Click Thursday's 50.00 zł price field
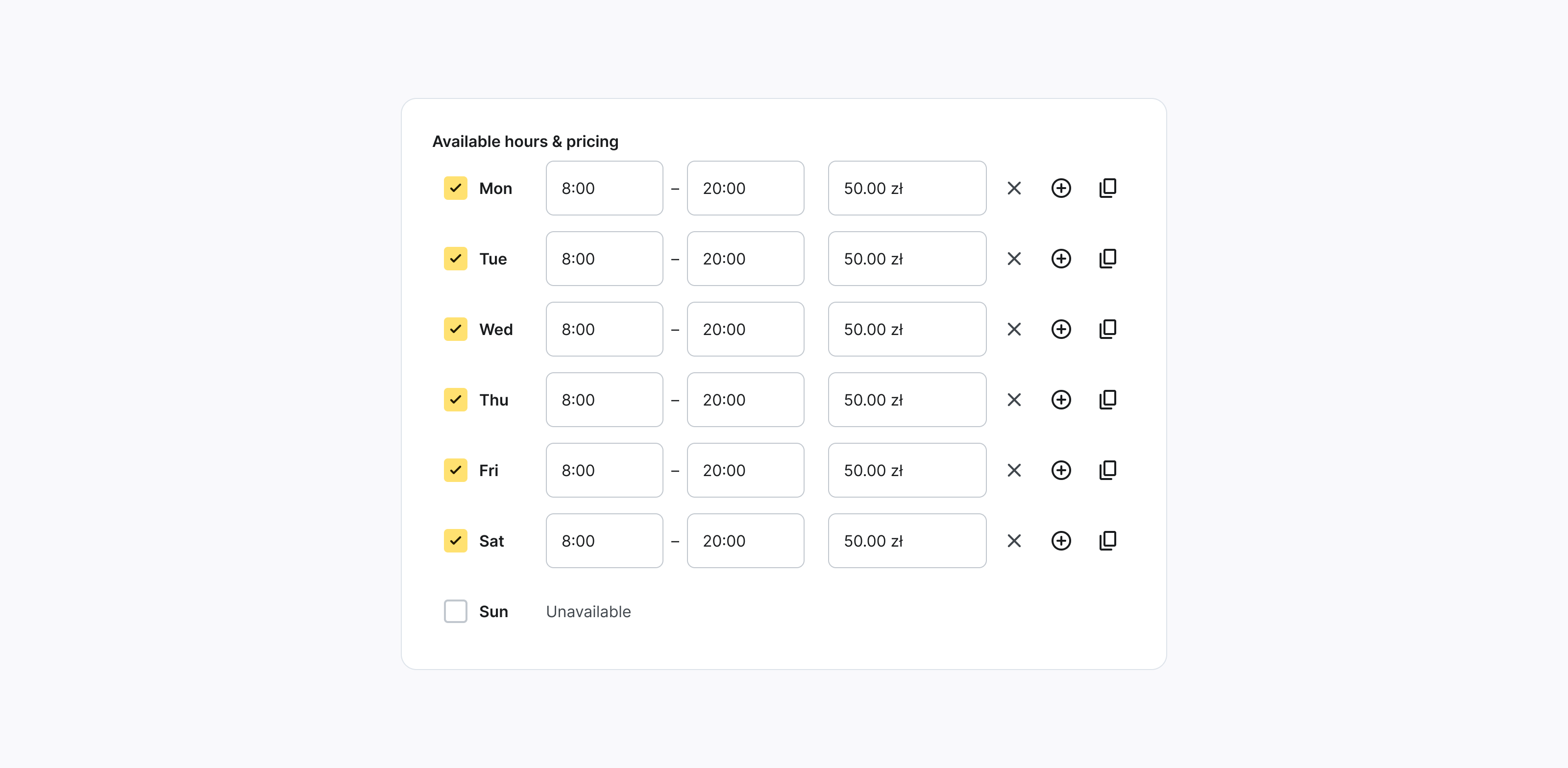Viewport: 1568px width, 768px height. (x=906, y=400)
